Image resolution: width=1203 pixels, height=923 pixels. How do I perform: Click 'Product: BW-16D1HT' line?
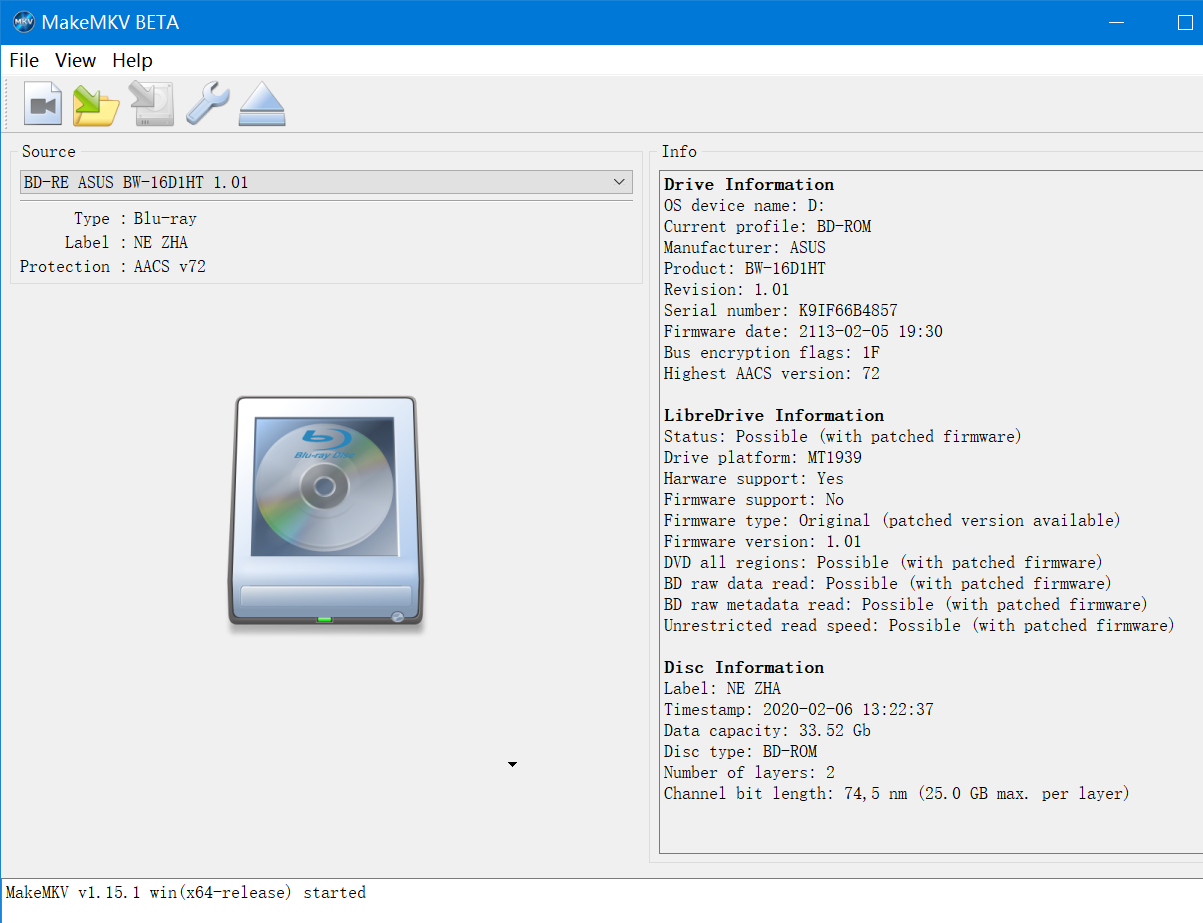[x=745, y=268]
